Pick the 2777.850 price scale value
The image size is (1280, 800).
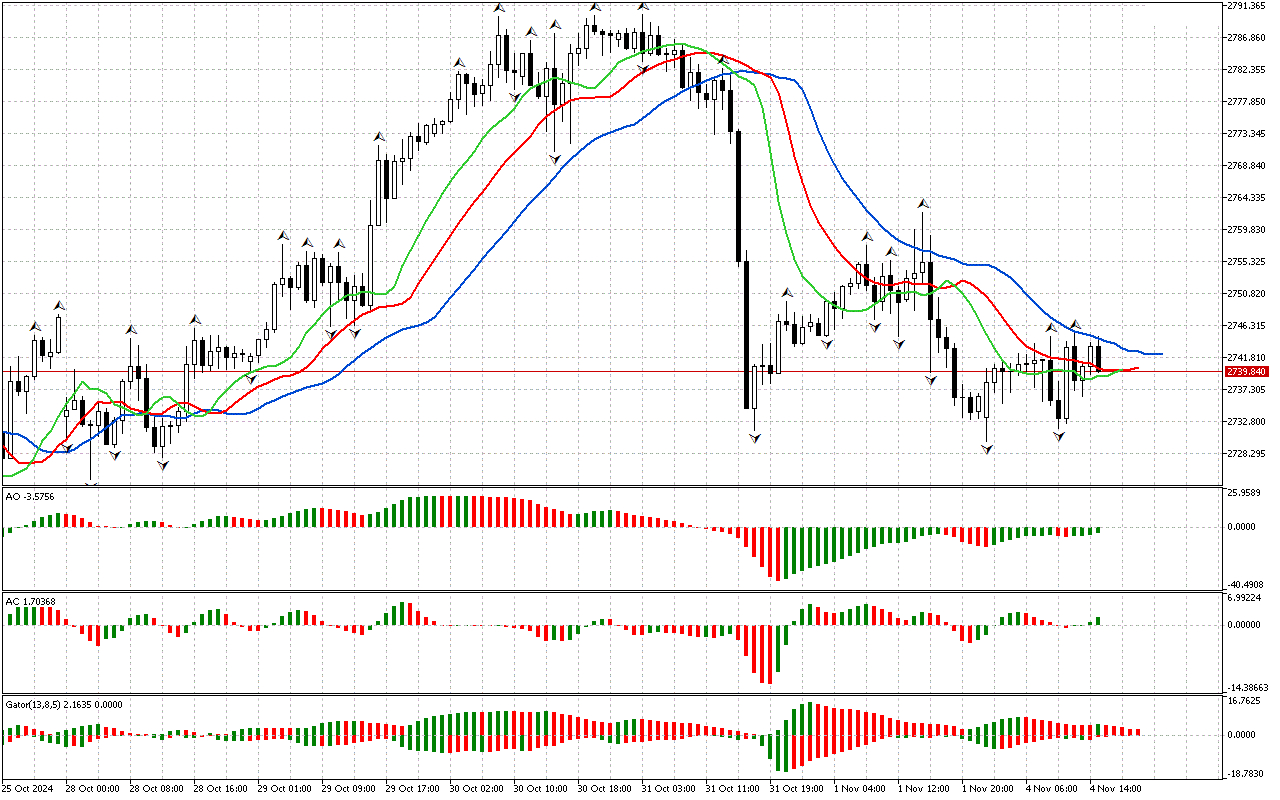point(1245,102)
